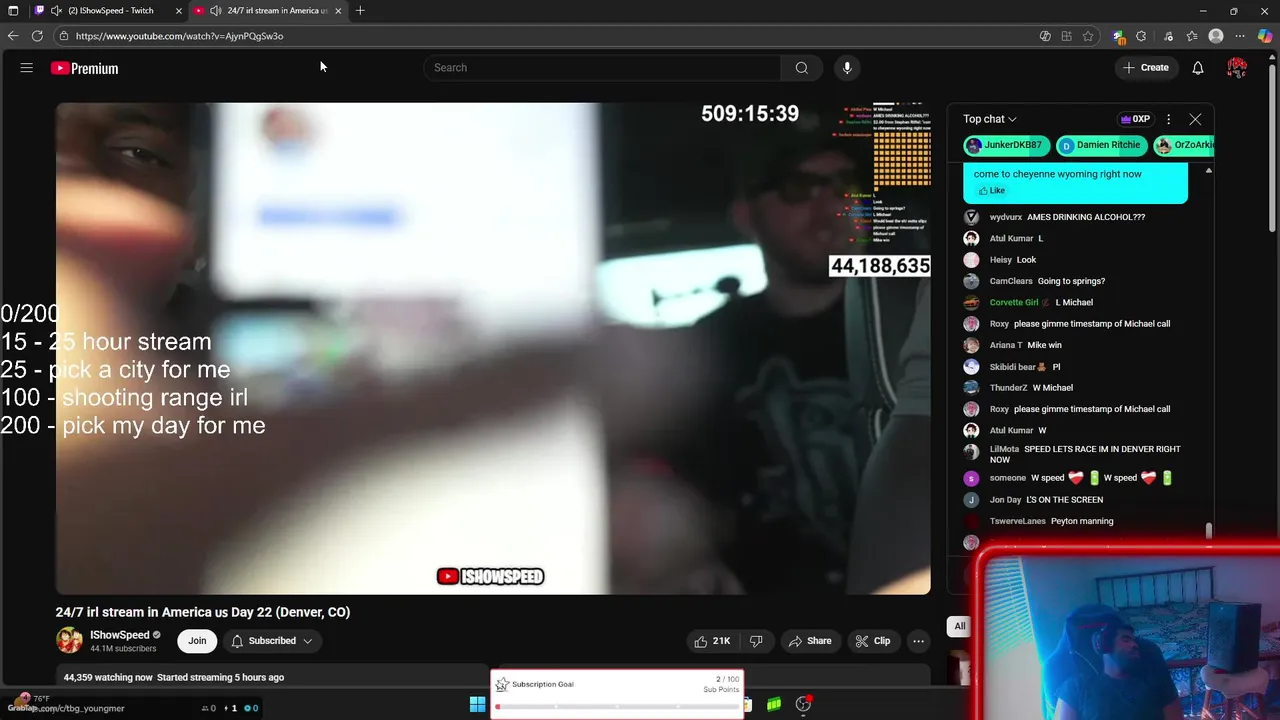Close the Twitch browser tab
The image size is (1280, 720).
coord(179,11)
